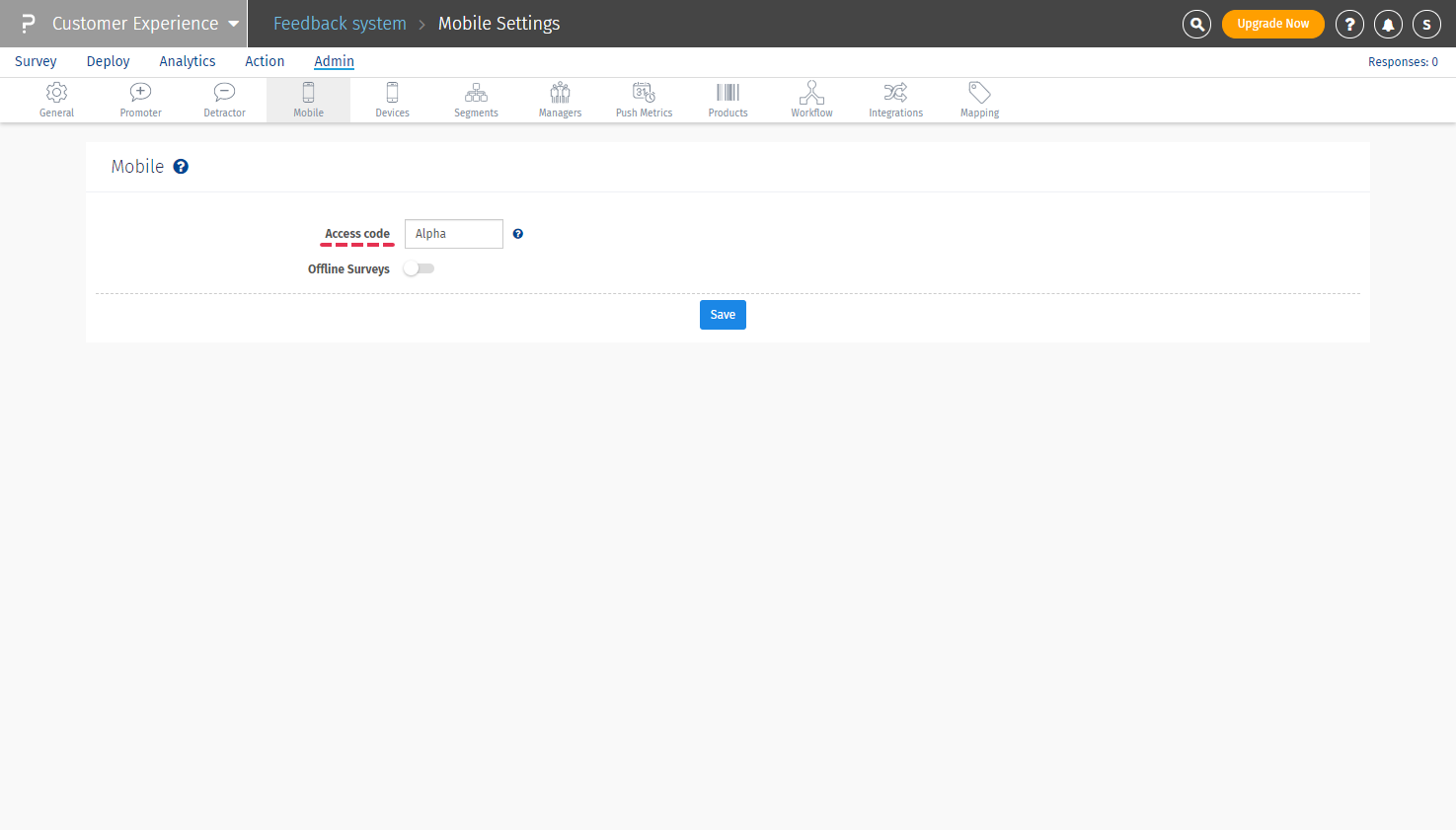This screenshot has height=830, width=1456.
Task: Click the Save button
Action: [x=723, y=315]
